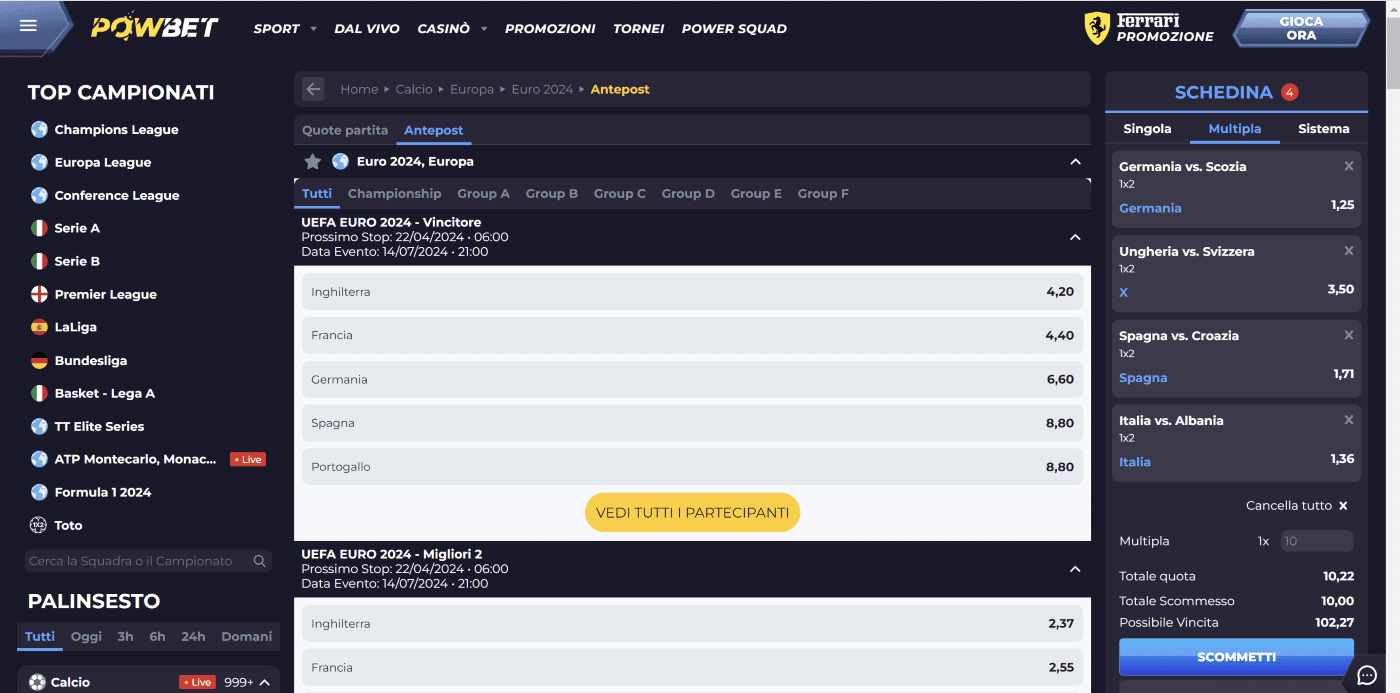The image size is (1400, 693).
Task: Remove Germania vs. Scozia from betslip
Action: tap(1348, 166)
